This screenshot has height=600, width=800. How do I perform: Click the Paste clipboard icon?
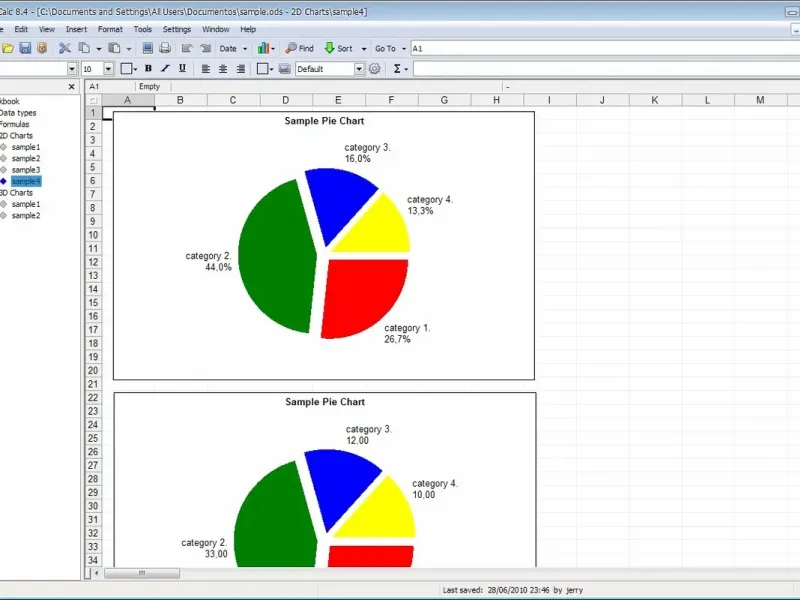(115, 48)
